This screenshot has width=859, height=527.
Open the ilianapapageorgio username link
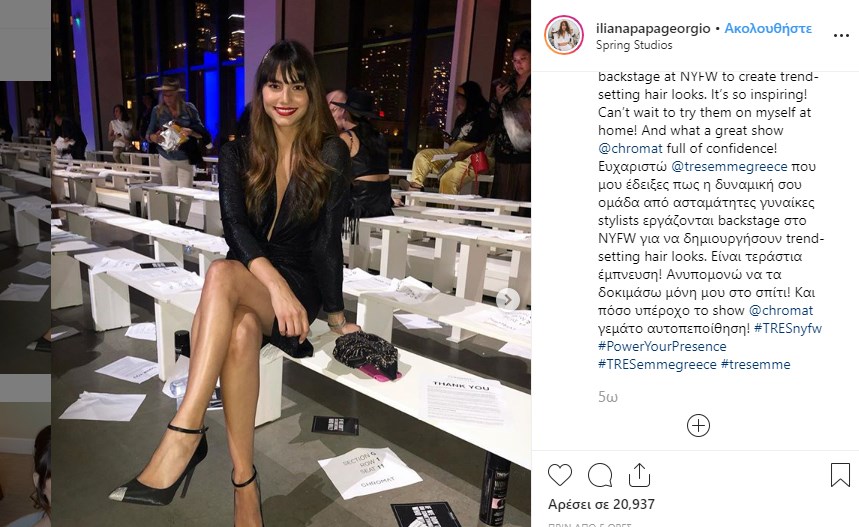[x=653, y=28]
